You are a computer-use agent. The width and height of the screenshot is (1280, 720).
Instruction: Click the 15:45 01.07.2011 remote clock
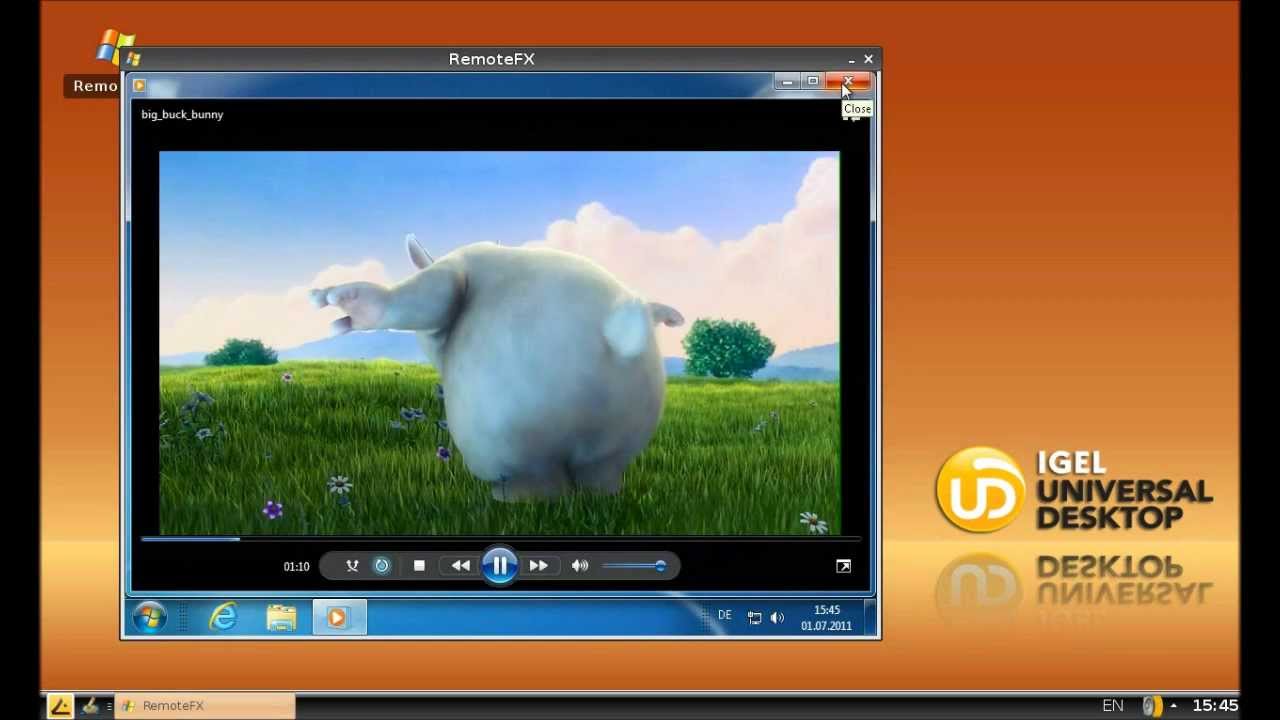[x=827, y=618]
